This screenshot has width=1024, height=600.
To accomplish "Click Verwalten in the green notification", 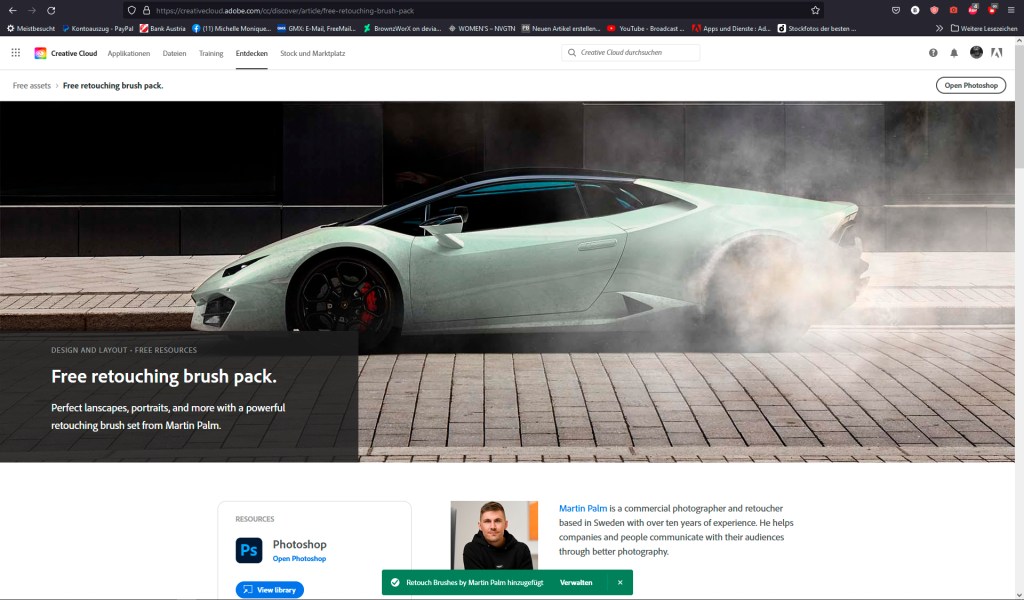I will point(576,582).
